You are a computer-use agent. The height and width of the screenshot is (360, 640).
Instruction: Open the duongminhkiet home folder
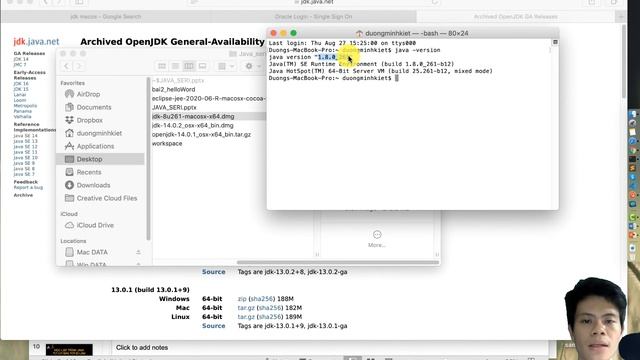pyautogui.click(x=99, y=133)
